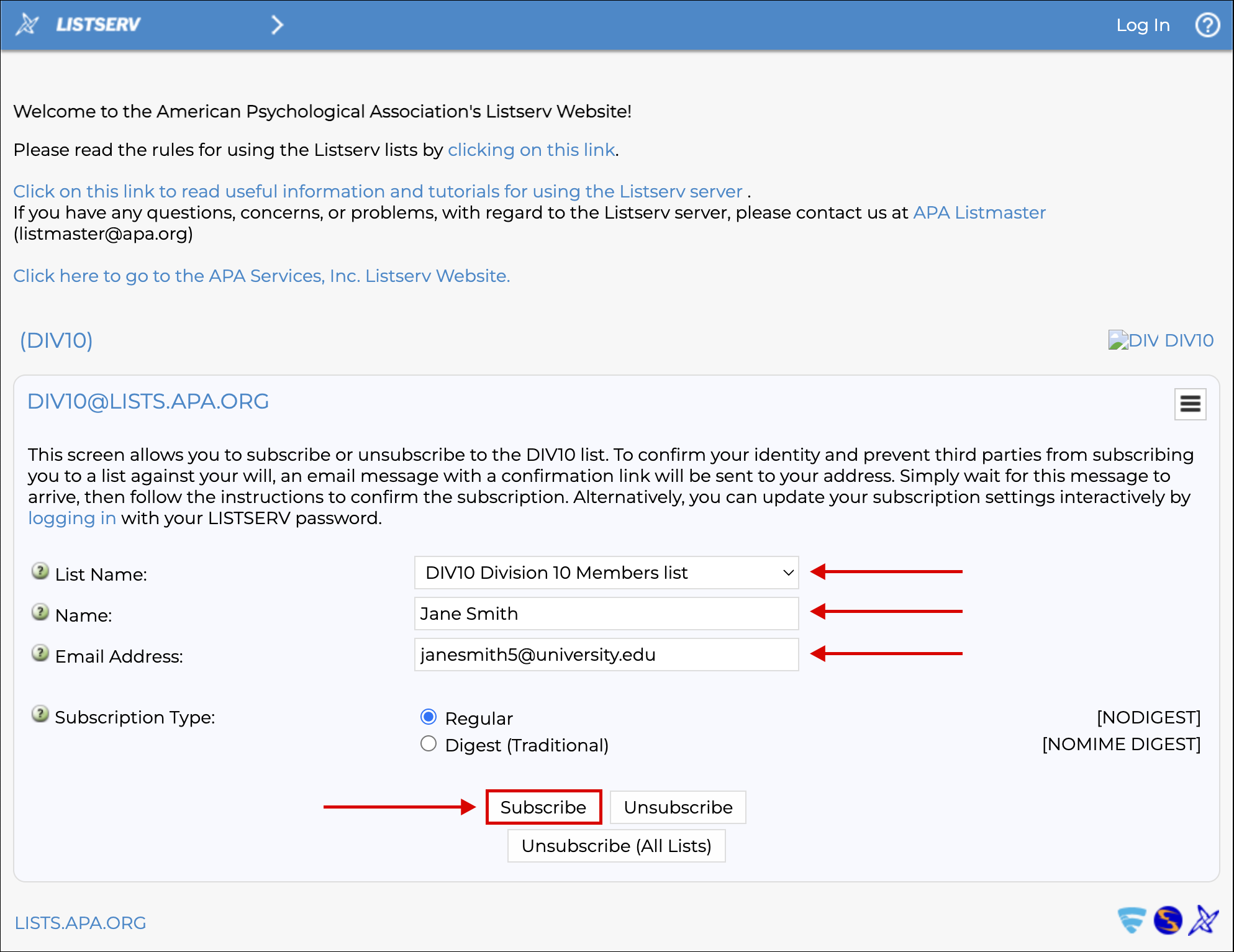The image size is (1234, 952).
Task: Show help icon for Email Address
Action: point(40,653)
